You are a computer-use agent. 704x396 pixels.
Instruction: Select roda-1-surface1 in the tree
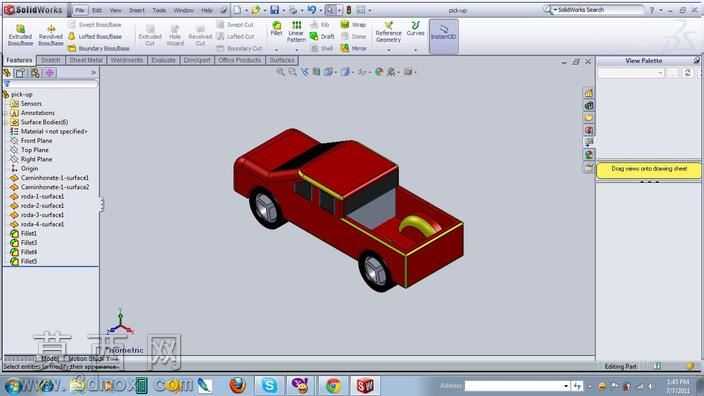[x=42, y=196]
